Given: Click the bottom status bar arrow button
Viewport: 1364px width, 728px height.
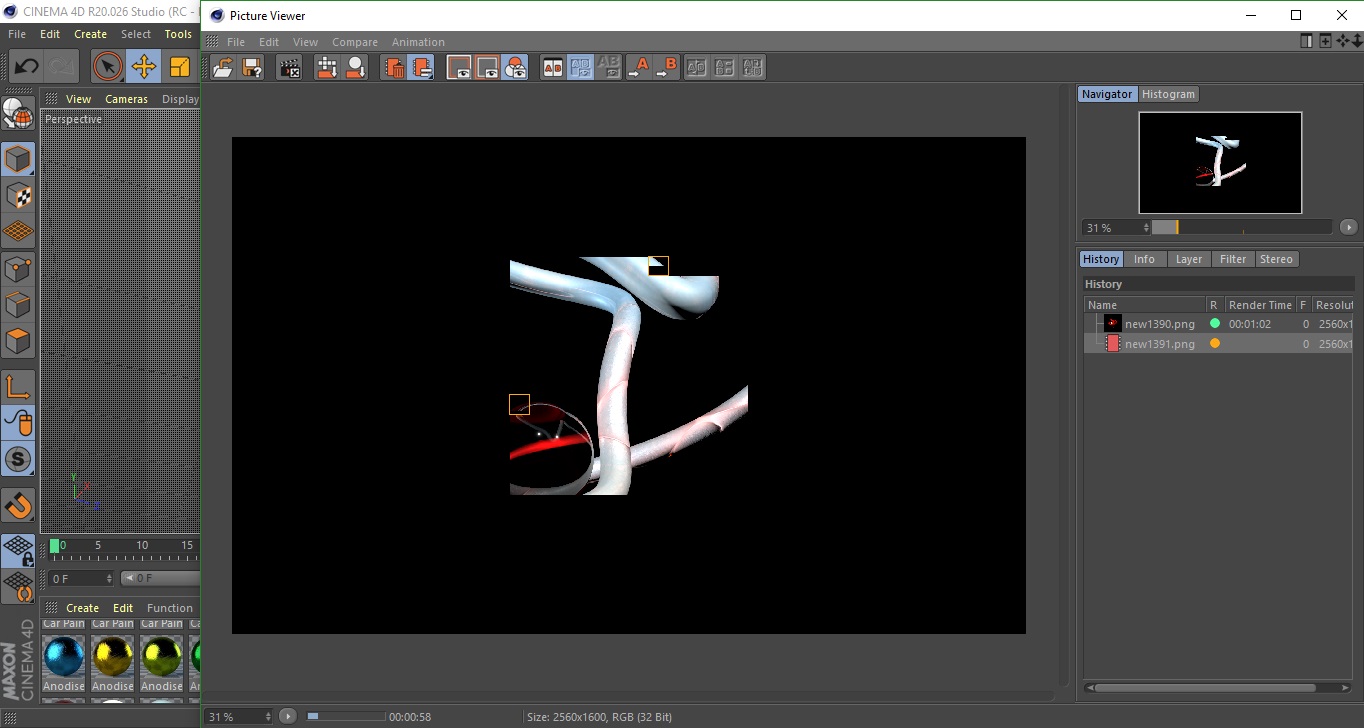Looking at the screenshot, I should point(288,716).
